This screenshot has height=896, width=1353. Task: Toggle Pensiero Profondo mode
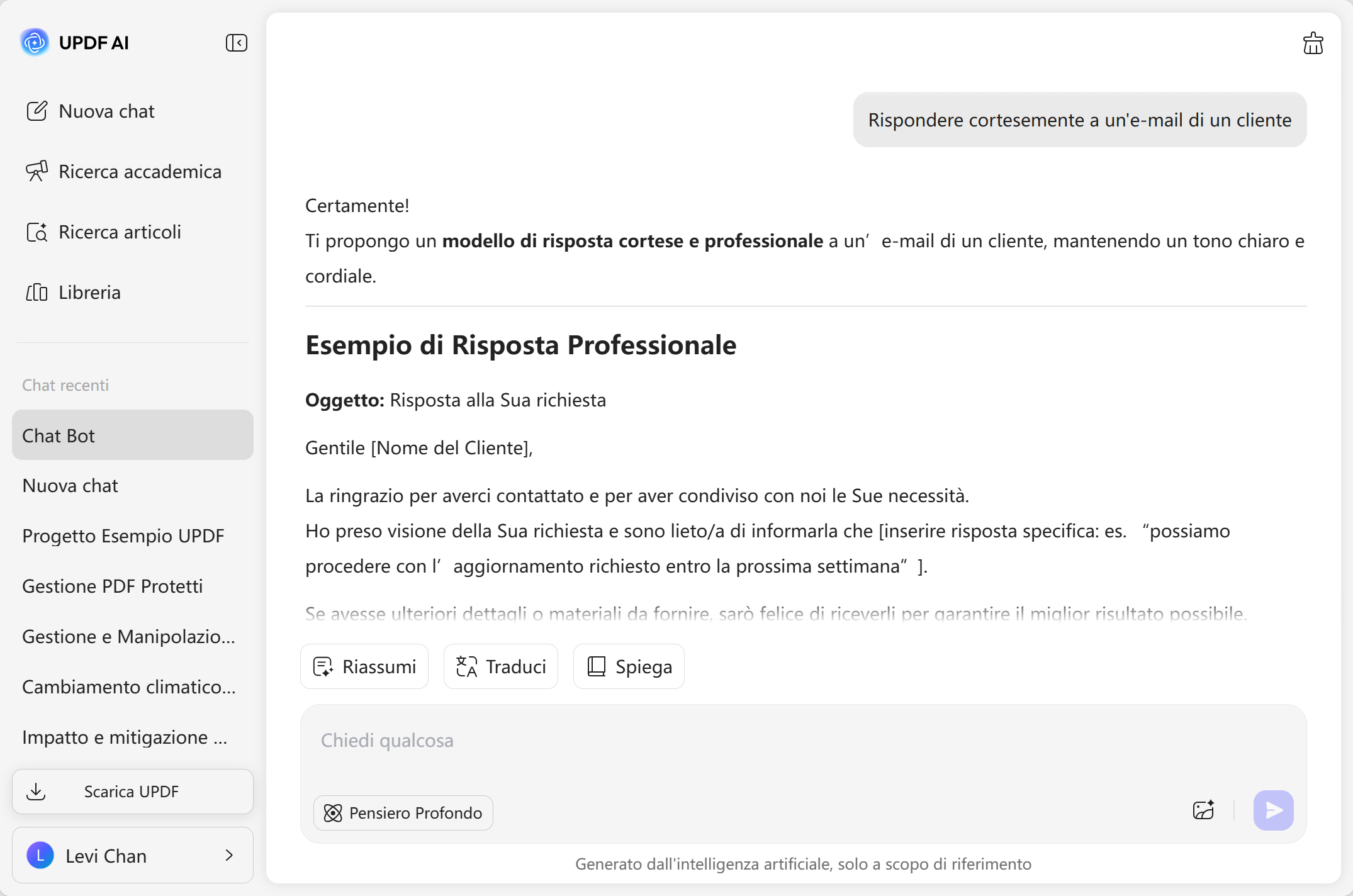tap(403, 813)
